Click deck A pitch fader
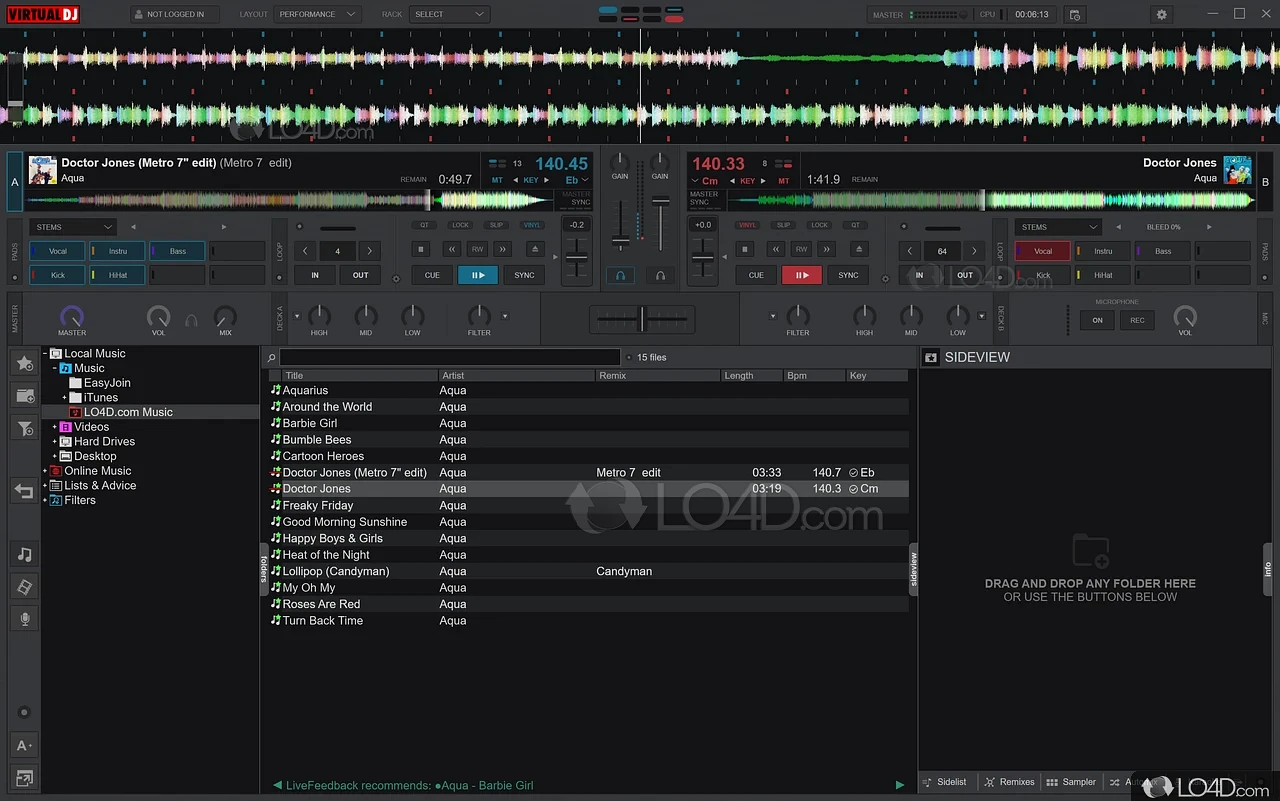The image size is (1280, 801). pyautogui.click(x=577, y=258)
